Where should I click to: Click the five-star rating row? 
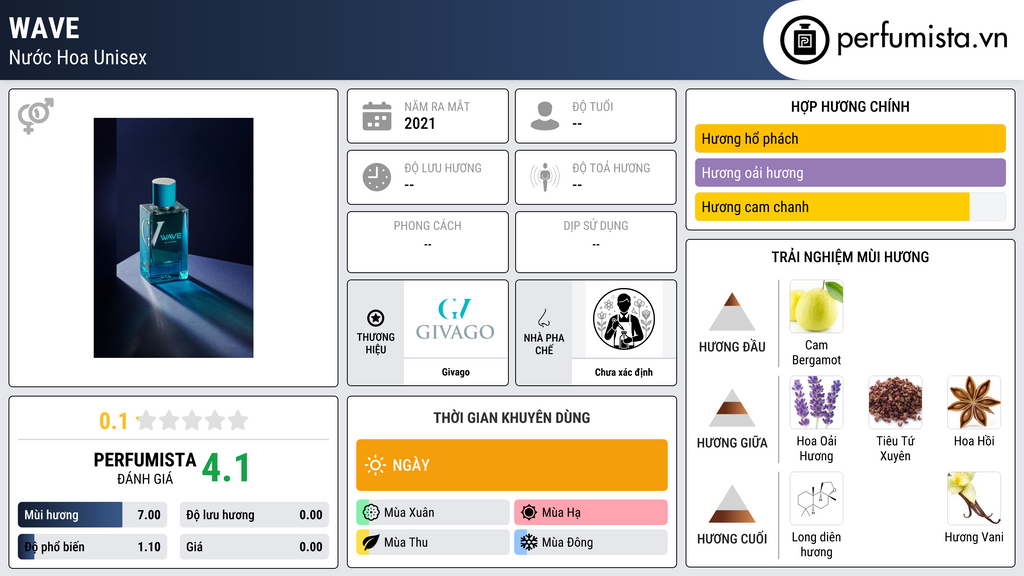192,420
